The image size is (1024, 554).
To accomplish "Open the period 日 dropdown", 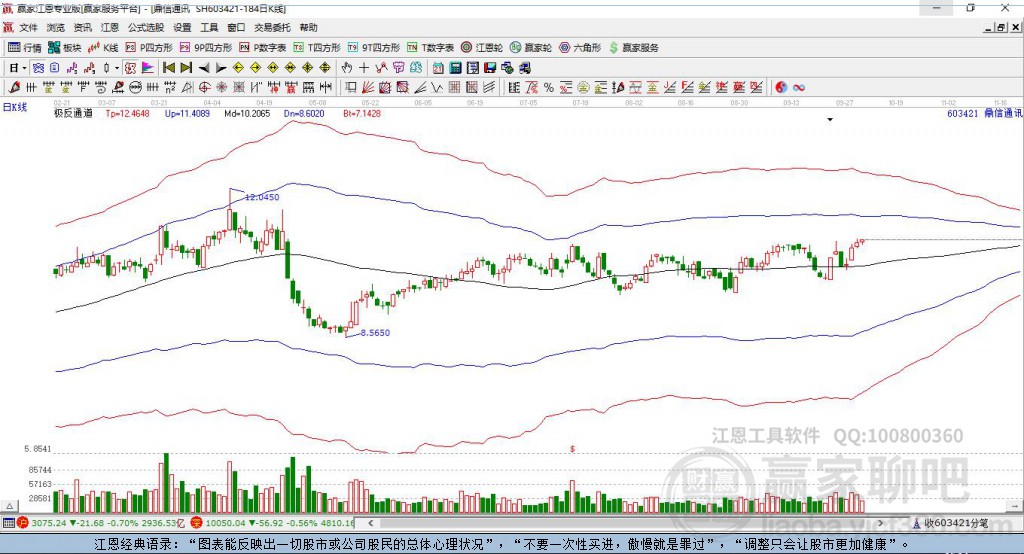I will tap(18, 68).
